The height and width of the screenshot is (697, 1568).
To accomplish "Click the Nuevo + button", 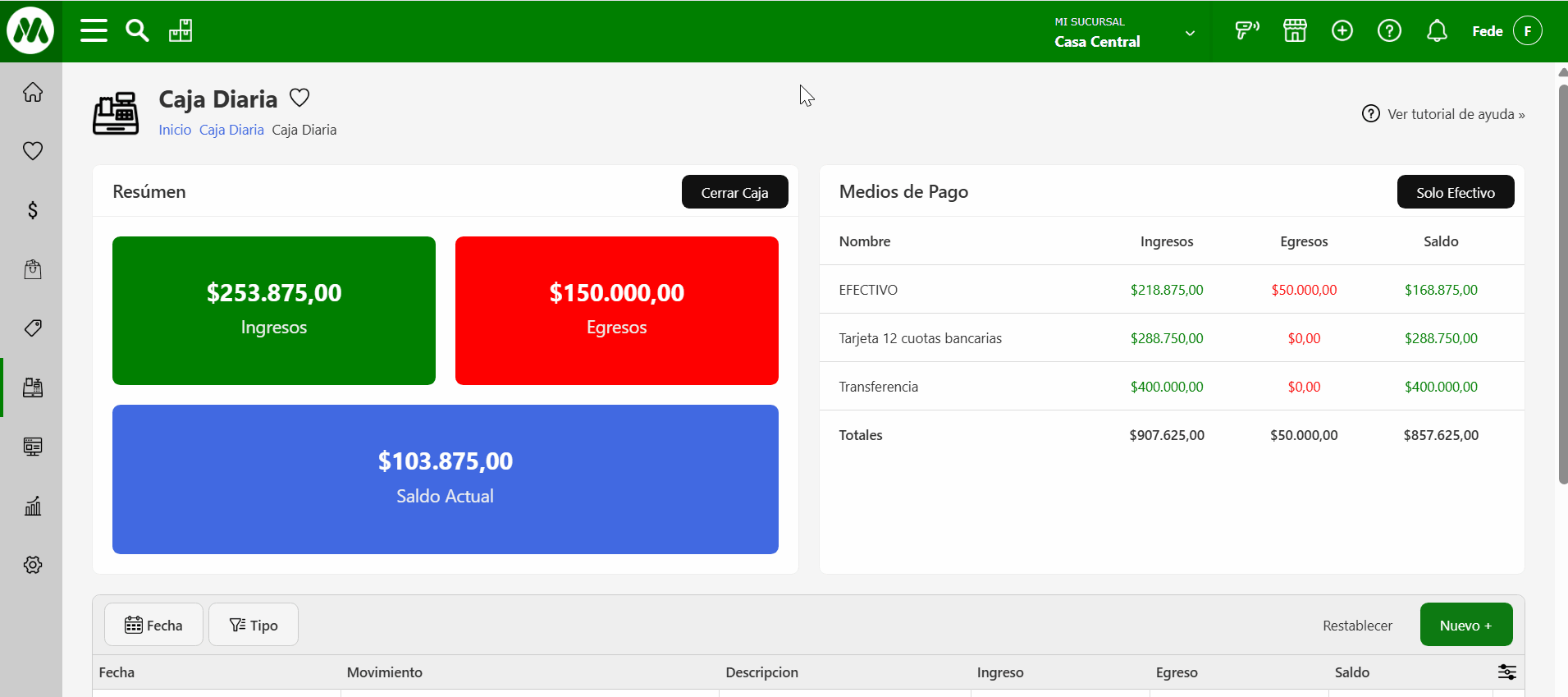I will [x=1465, y=625].
